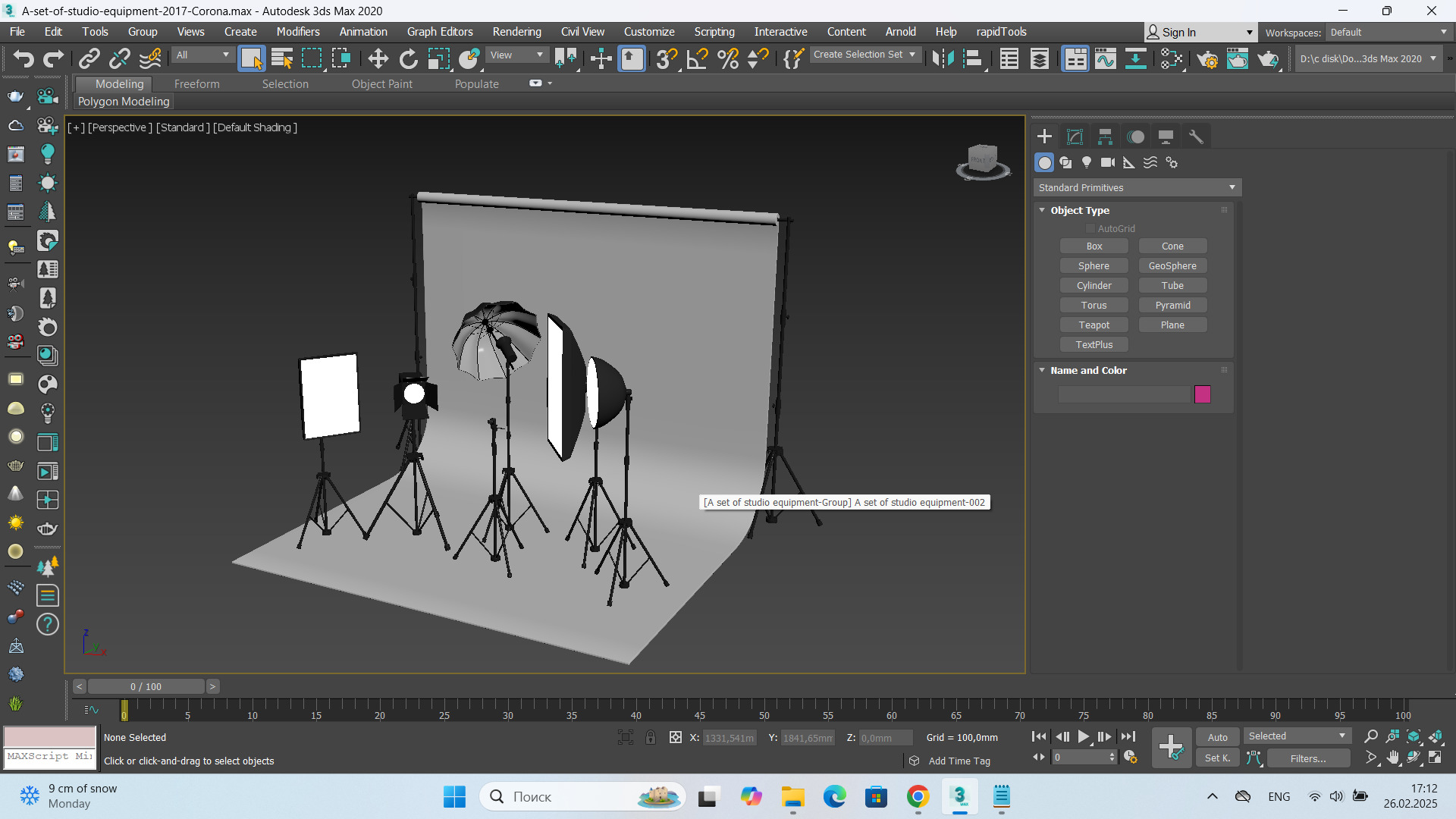
Task: Switch to the Freeform ribbon tab
Action: (x=196, y=83)
